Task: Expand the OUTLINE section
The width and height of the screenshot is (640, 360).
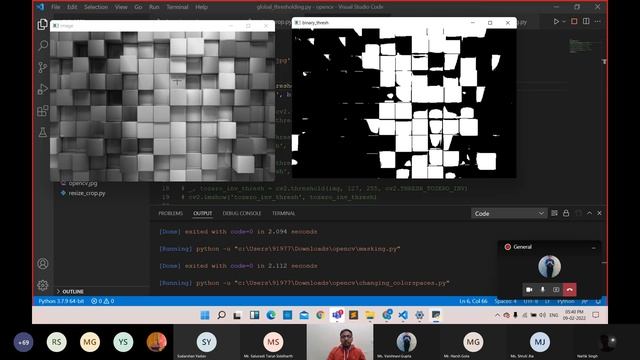Action: [x=73, y=291]
